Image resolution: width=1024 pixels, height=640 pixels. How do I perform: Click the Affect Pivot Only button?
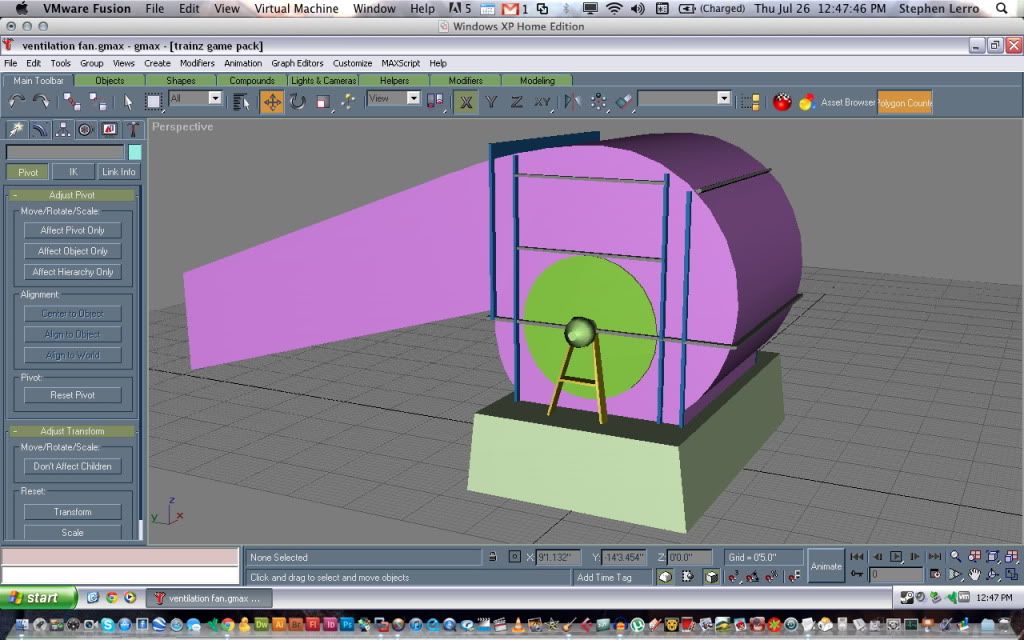coord(72,230)
